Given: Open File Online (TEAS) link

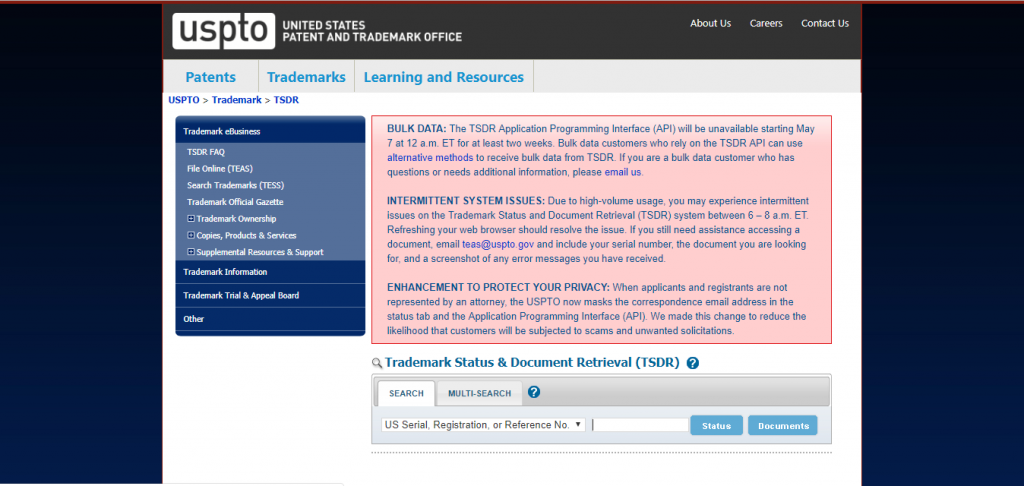Looking at the screenshot, I should (x=219, y=169).
